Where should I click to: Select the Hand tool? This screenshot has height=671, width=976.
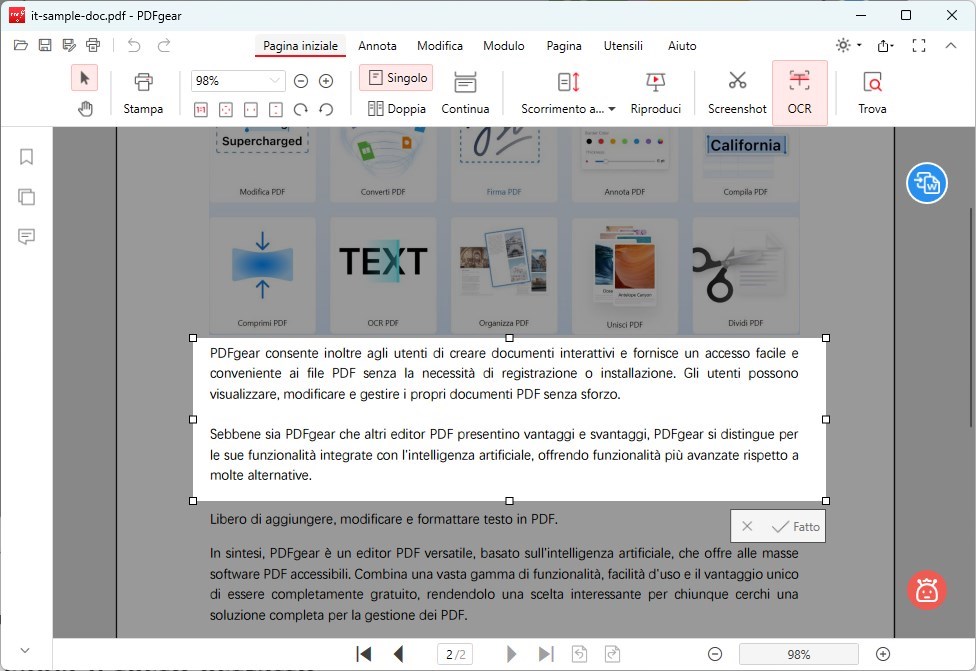click(85, 108)
